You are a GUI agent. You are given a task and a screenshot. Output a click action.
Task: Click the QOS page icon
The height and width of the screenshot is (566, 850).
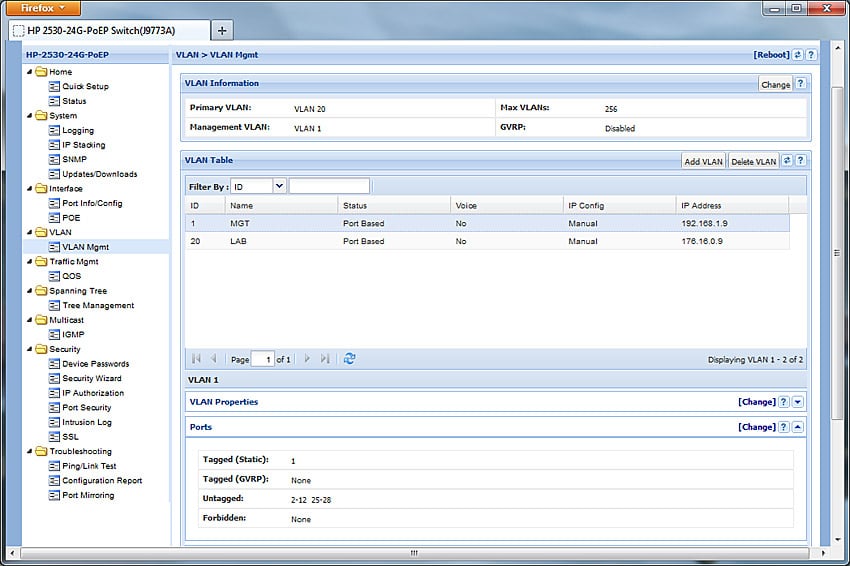click(54, 276)
